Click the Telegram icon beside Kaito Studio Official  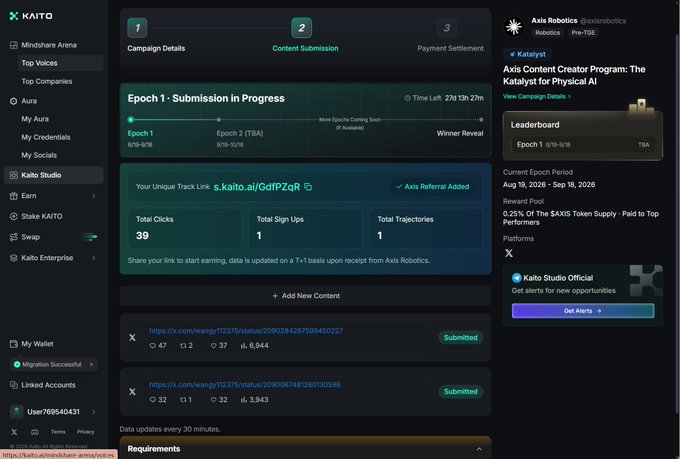(517, 278)
